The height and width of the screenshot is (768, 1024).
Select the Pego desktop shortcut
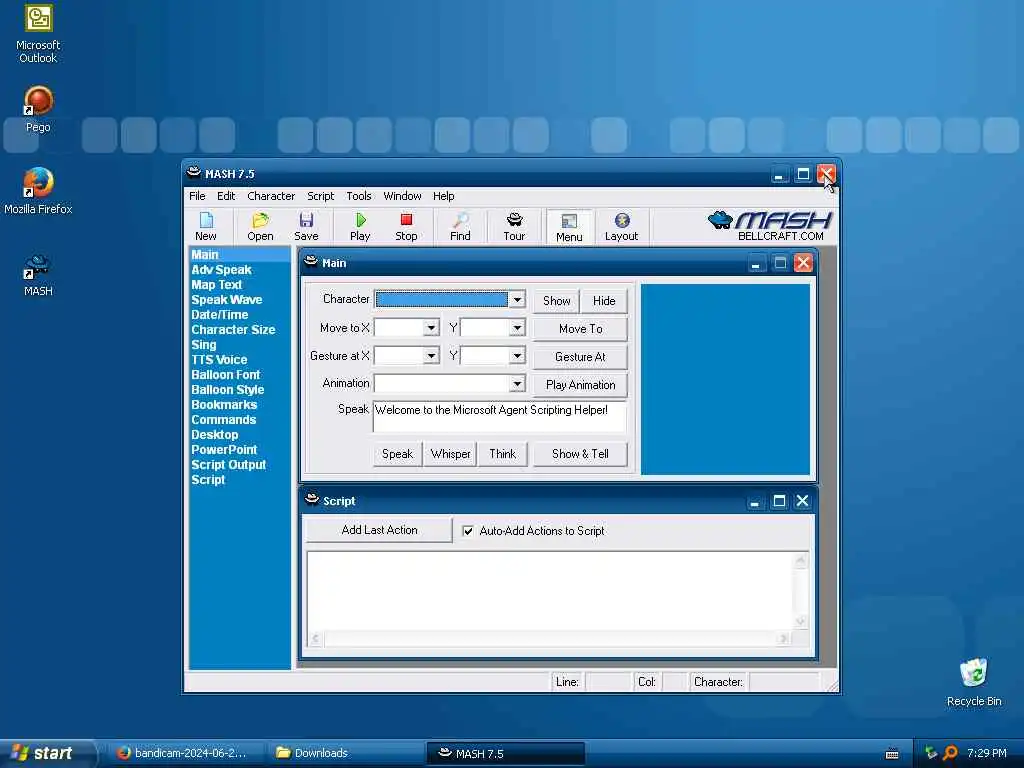pyautogui.click(x=38, y=109)
